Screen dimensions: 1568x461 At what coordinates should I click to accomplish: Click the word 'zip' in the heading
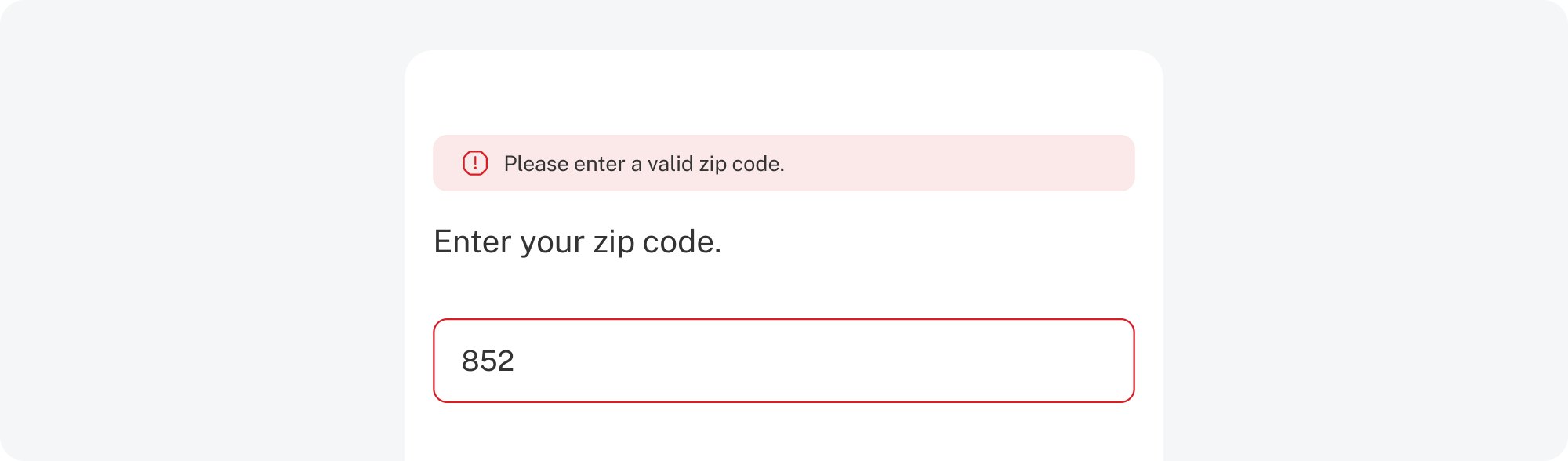tap(613, 242)
